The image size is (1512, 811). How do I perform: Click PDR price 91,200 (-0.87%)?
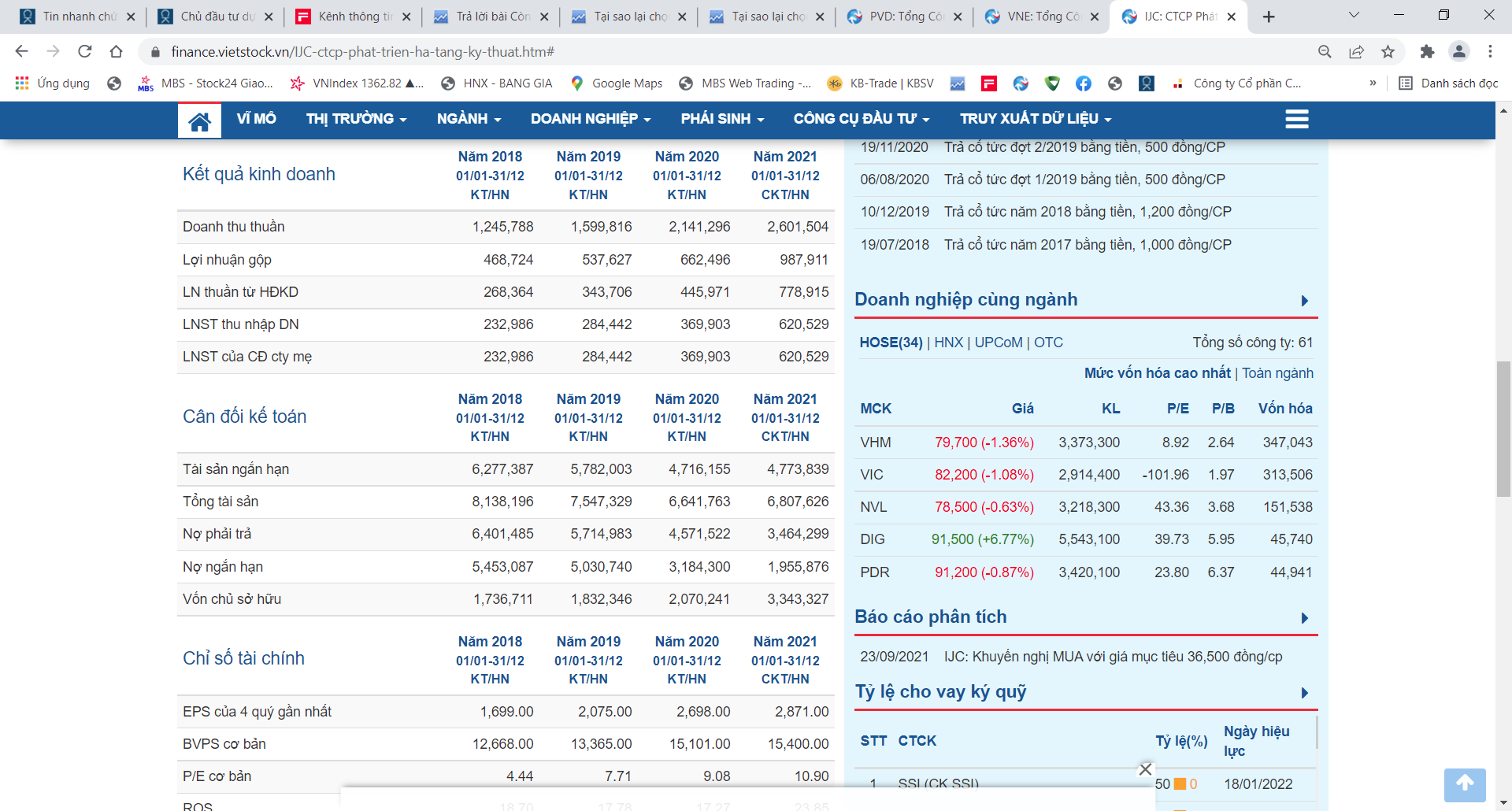click(x=984, y=572)
